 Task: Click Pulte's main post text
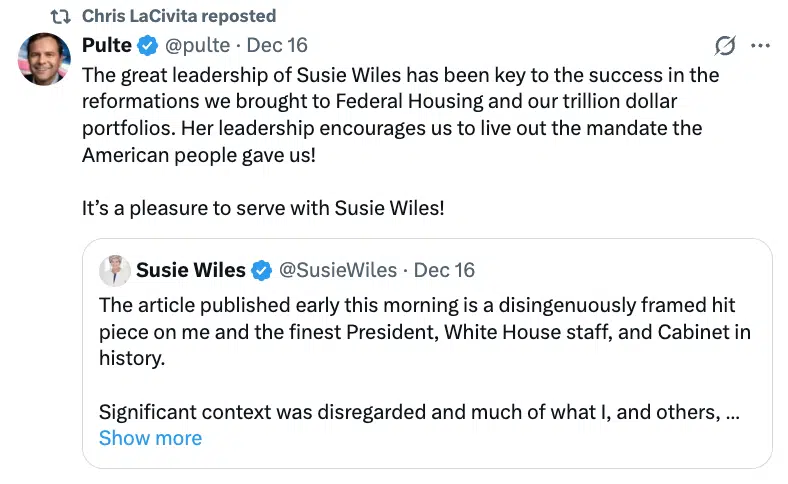pyautogui.click(x=400, y=116)
